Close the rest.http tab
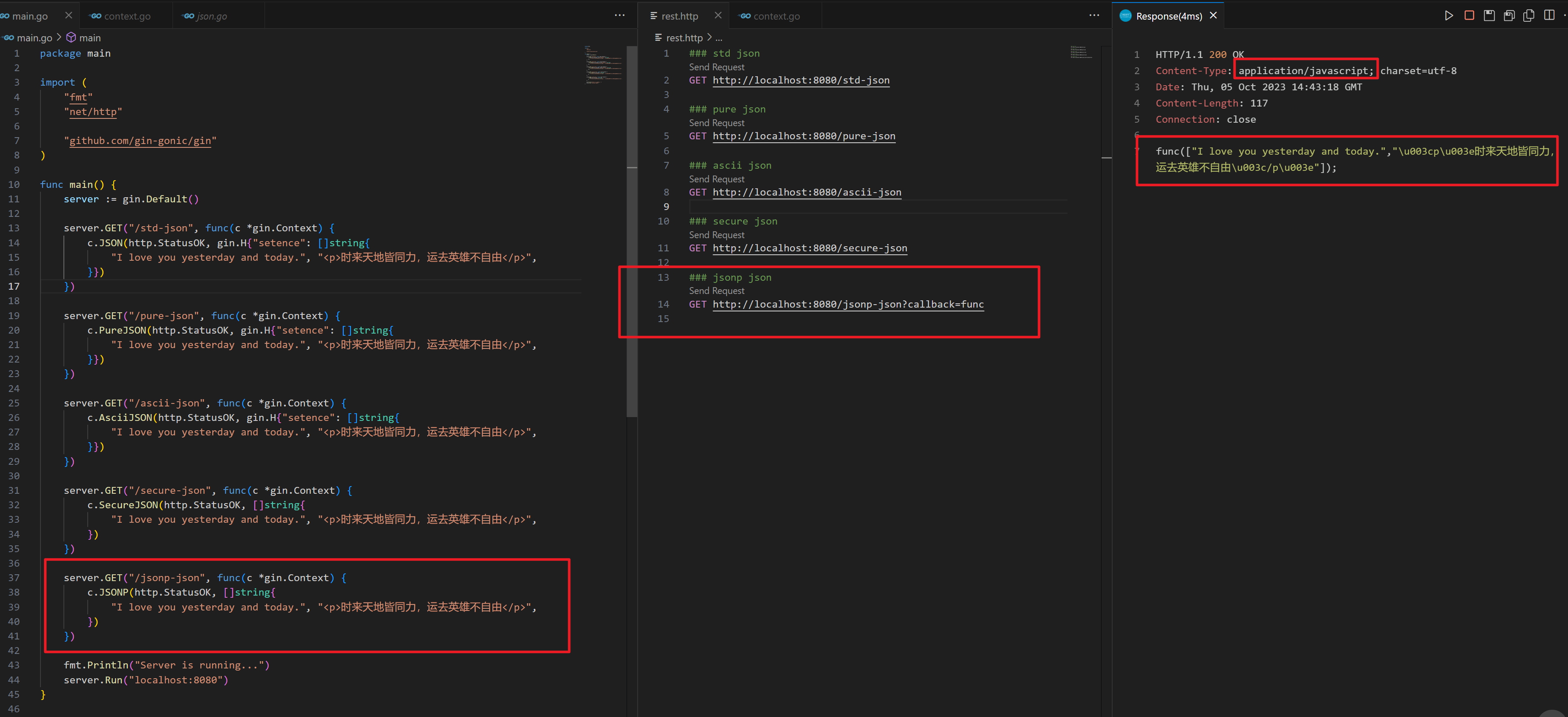The height and width of the screenshot is (717, 1568). [718, 16]
